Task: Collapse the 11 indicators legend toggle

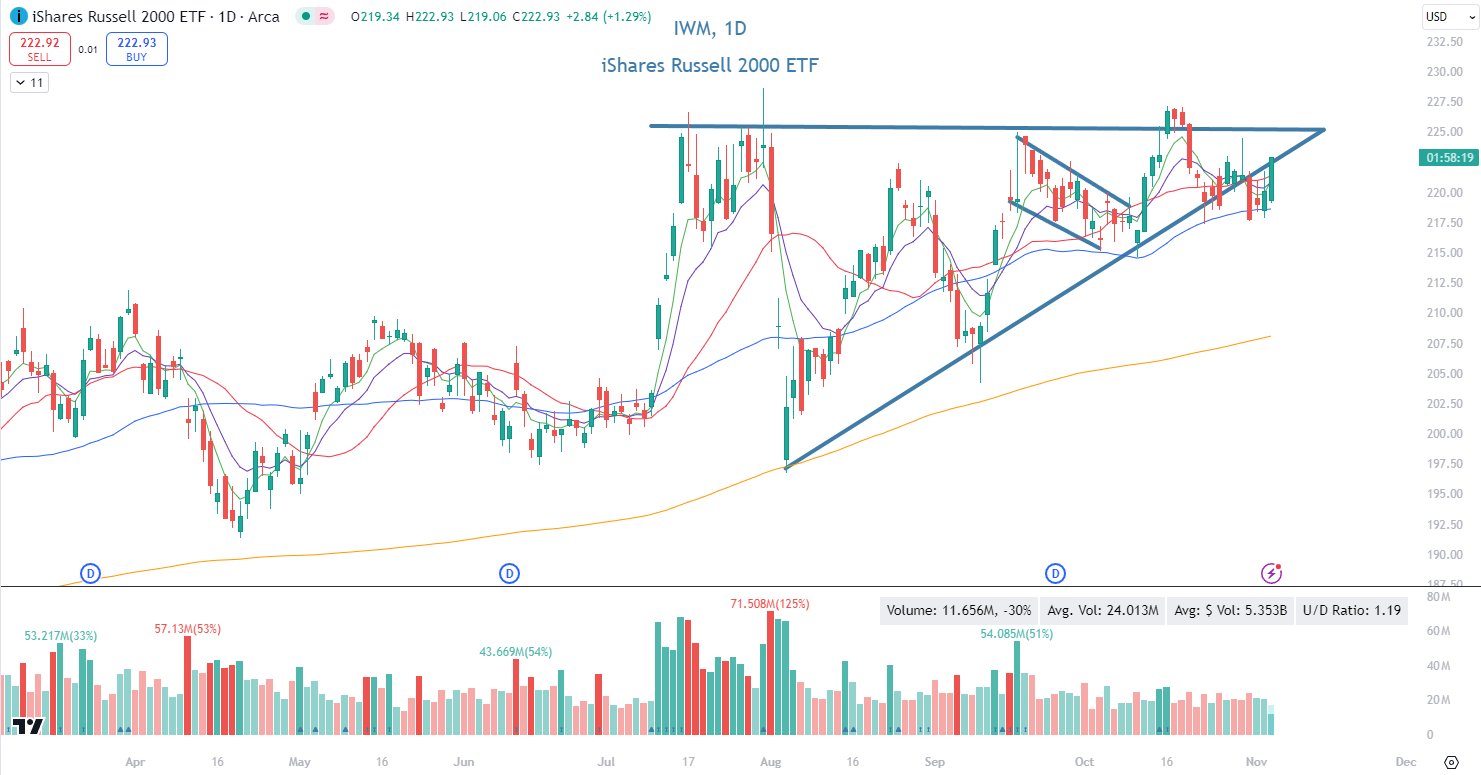Action: tap(29, 83)
